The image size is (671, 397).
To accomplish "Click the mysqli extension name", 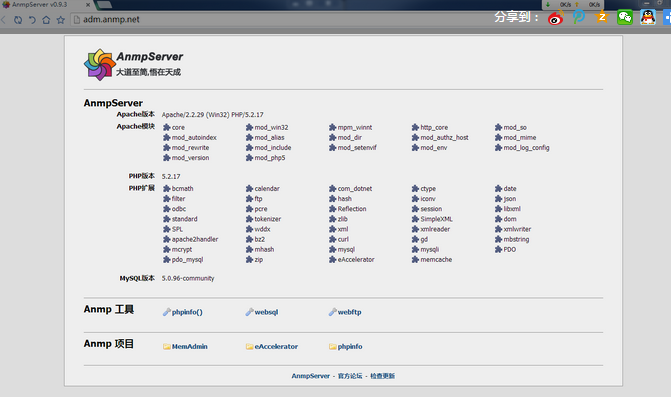I will click(x=430, y=250).
